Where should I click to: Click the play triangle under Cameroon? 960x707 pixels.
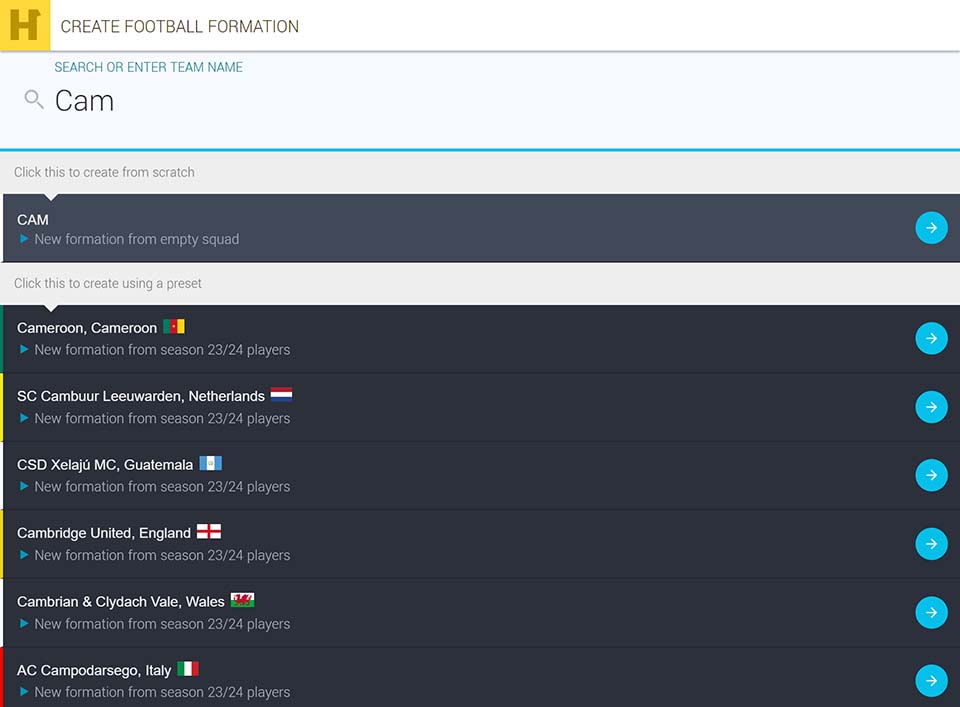coord(24,349)
